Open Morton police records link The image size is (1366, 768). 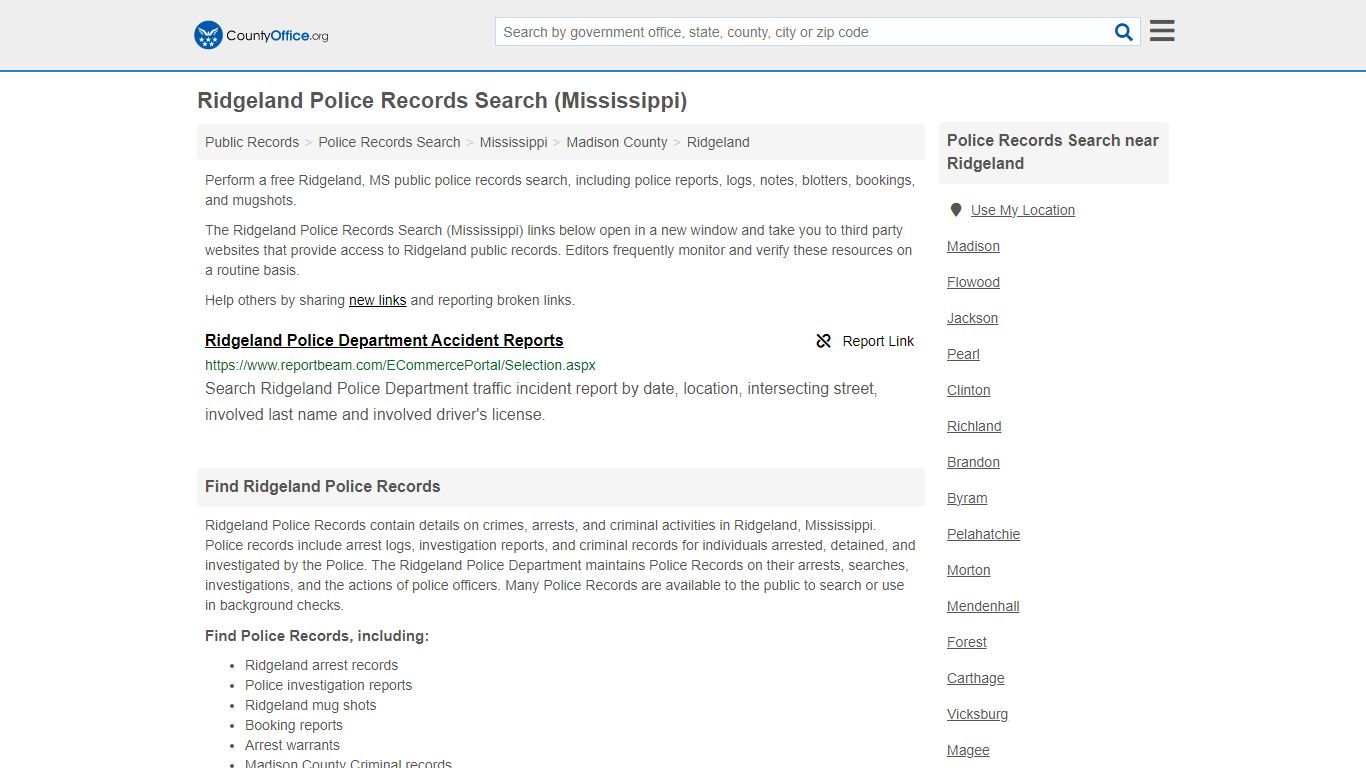pos(968,570)
